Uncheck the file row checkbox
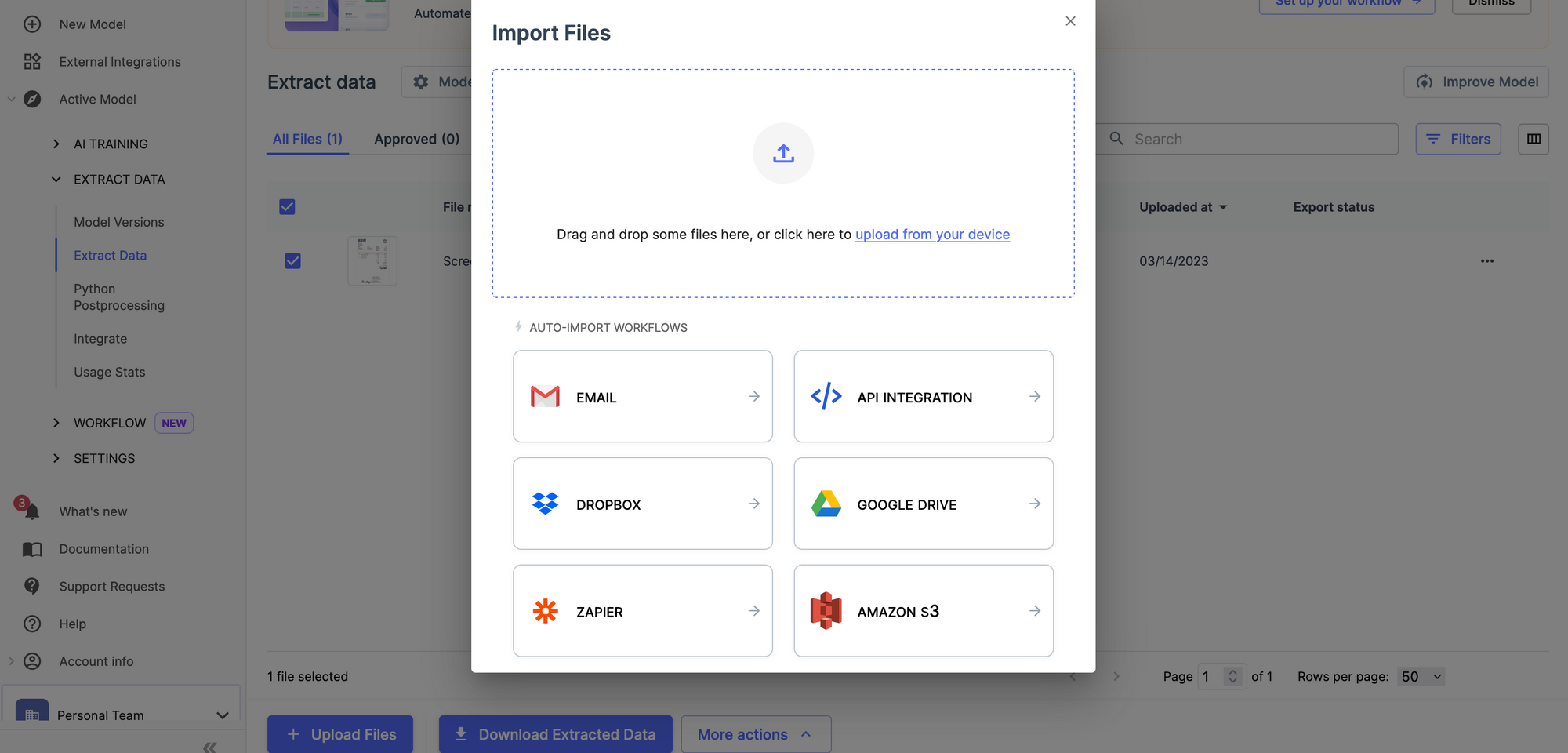This screenshot has height=753, width=1568. 292,261
